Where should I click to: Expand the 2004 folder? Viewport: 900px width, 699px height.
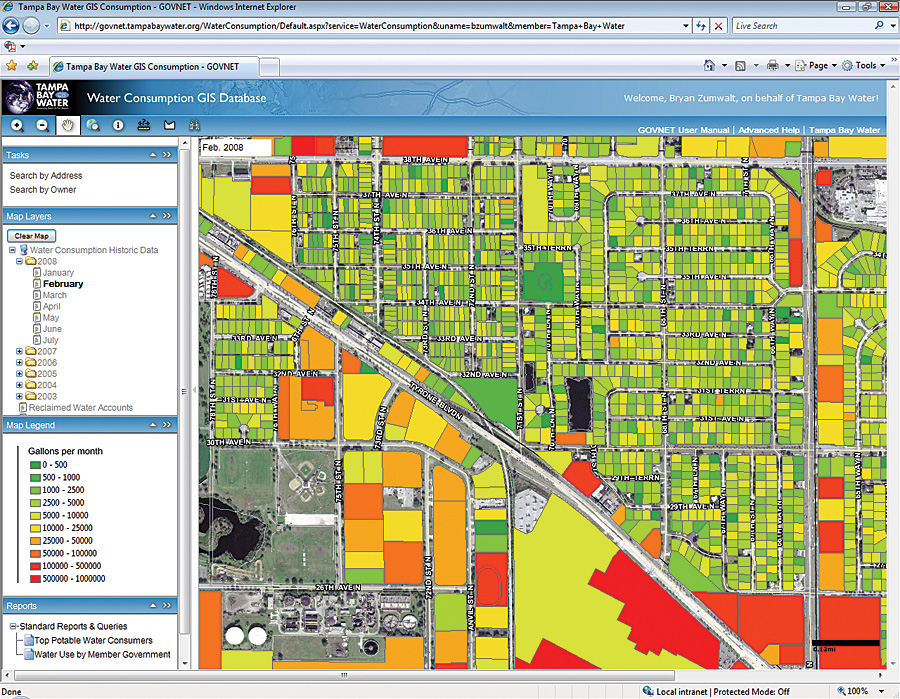[20, 385]
